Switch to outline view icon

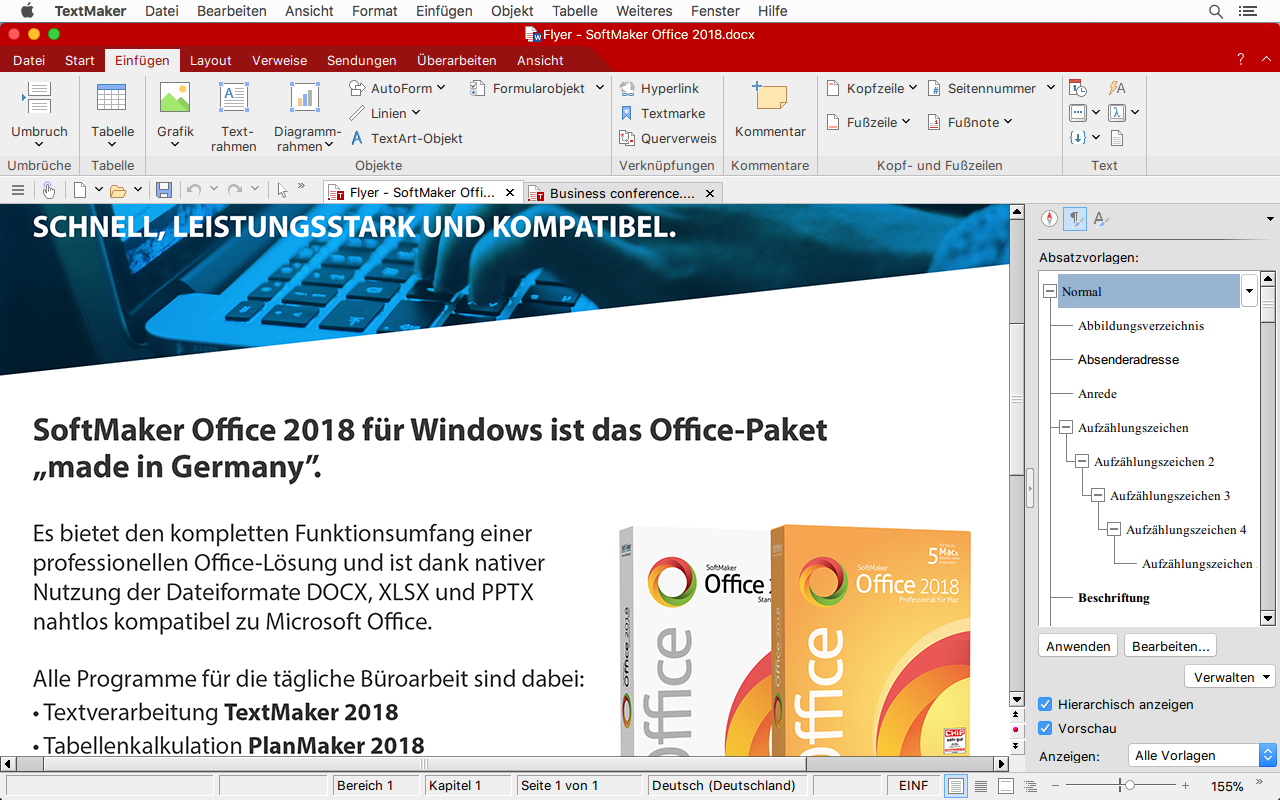(1031, 786)
